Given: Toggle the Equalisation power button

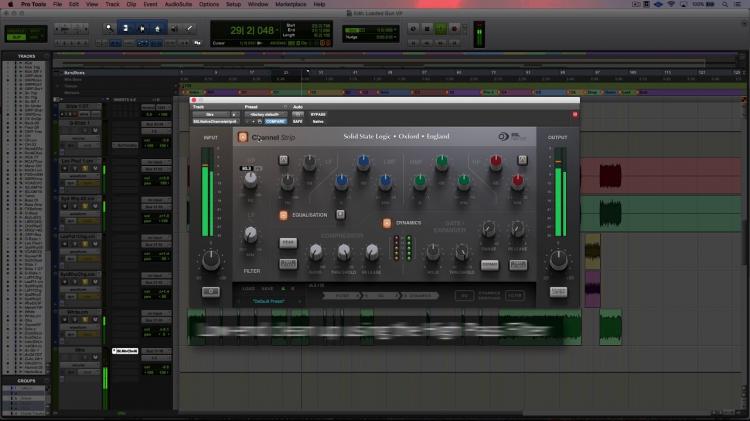Looking at the screenshot, I should pos(283,215).
